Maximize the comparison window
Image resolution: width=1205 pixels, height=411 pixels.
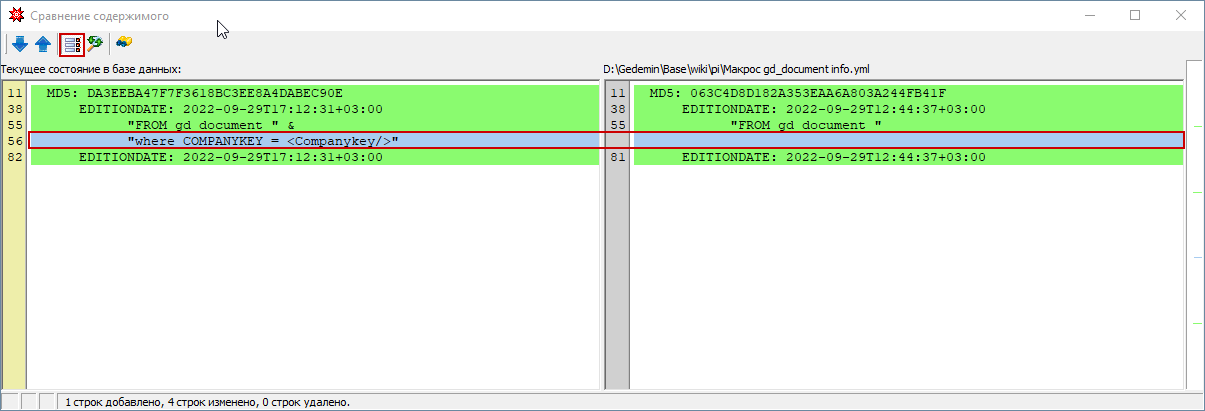(x=1135, y=16)
